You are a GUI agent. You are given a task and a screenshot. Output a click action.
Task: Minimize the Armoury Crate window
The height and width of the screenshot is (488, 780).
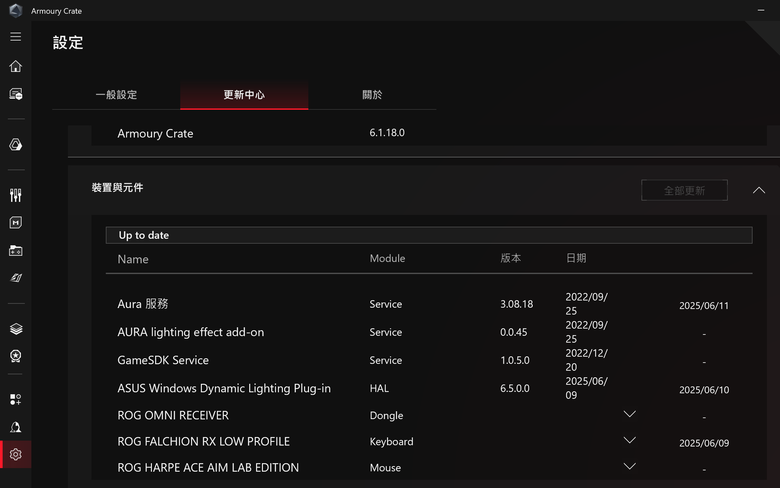tap(761, 10)
